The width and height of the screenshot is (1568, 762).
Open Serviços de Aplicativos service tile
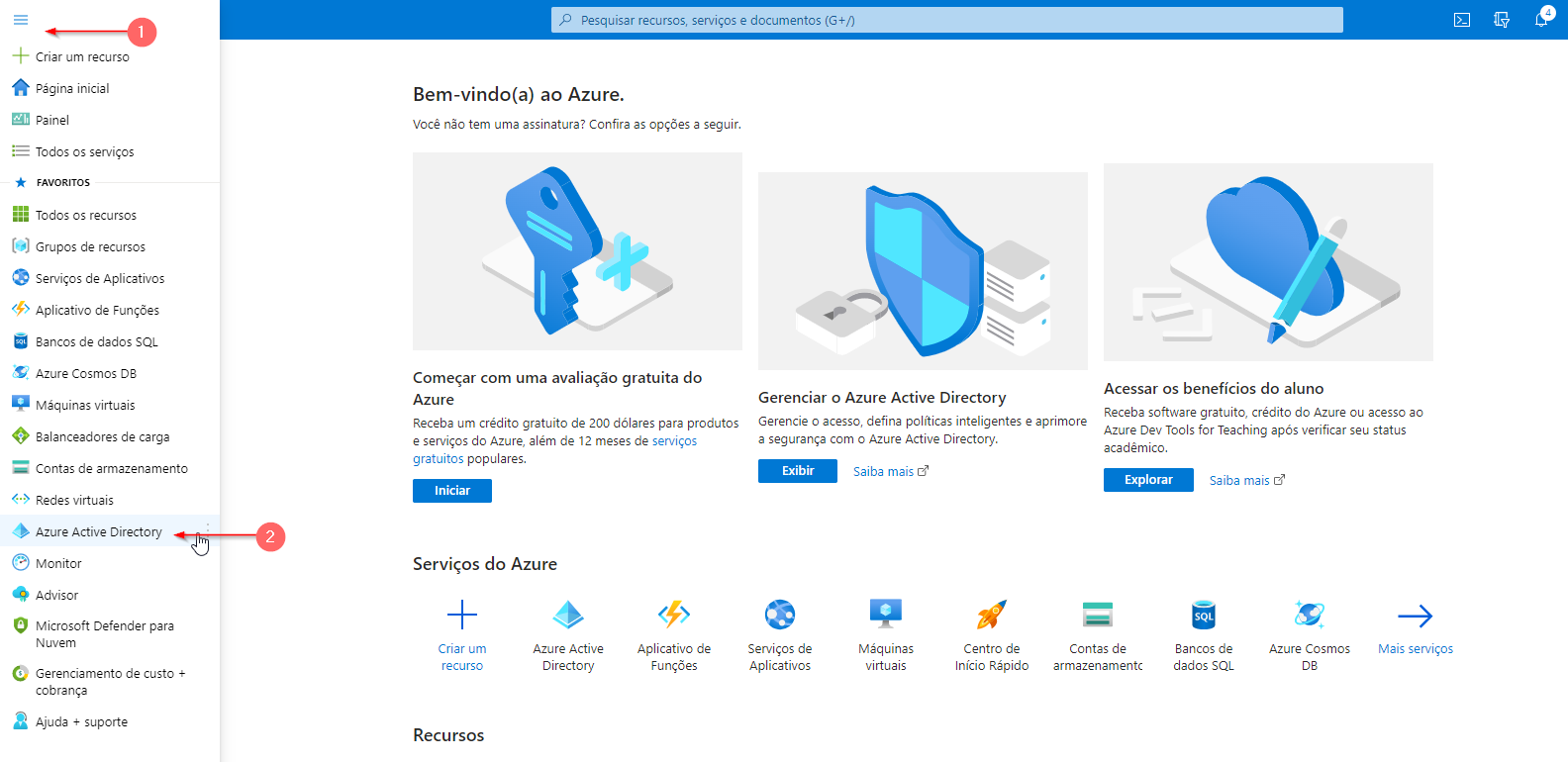coord(780,633)
